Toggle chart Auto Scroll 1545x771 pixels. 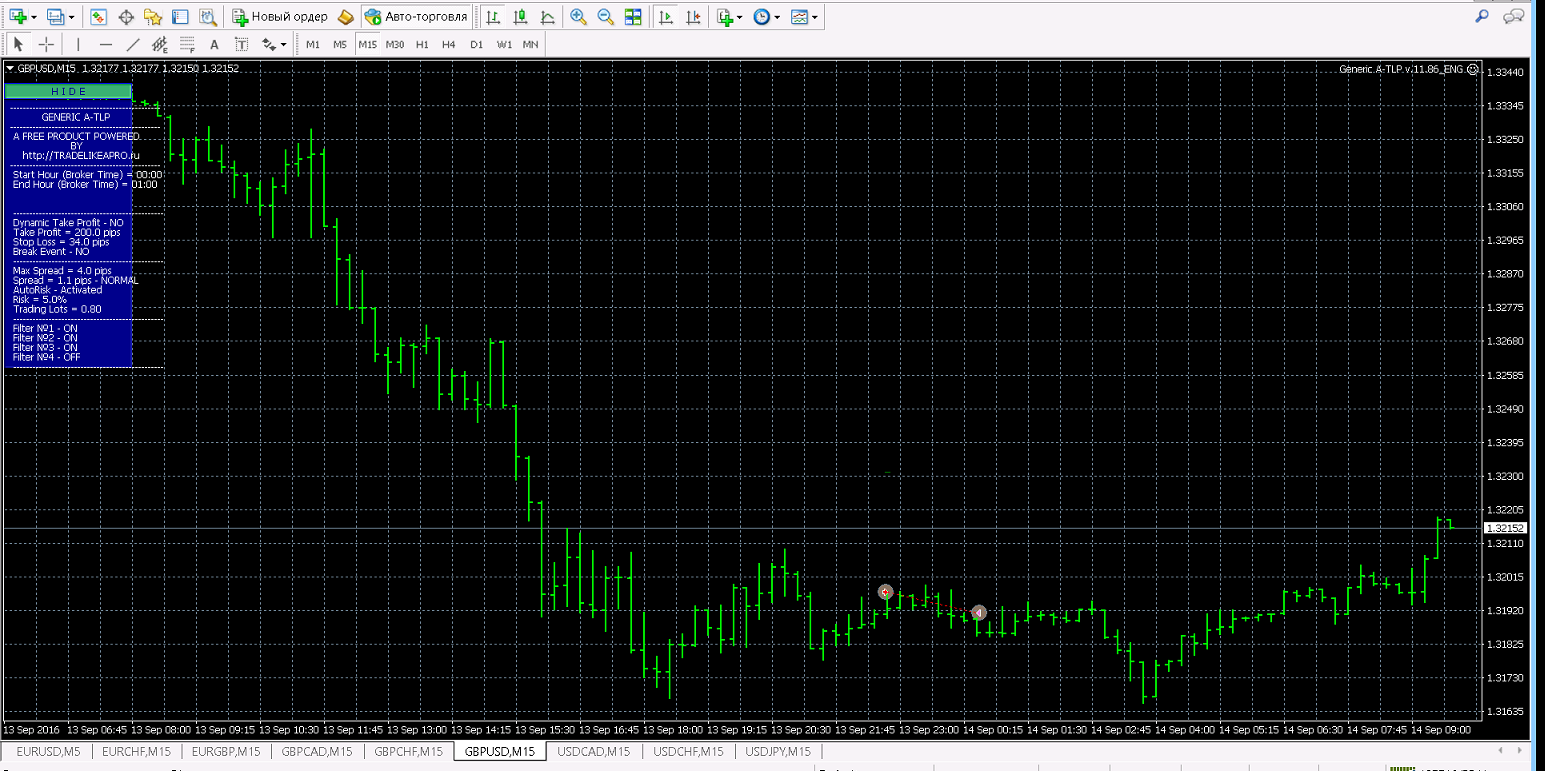coord(666,17)
